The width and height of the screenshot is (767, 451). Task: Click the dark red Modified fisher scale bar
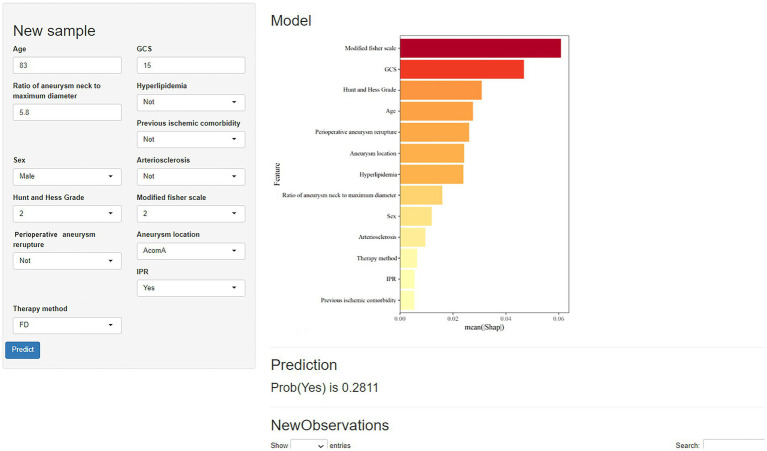480,48
